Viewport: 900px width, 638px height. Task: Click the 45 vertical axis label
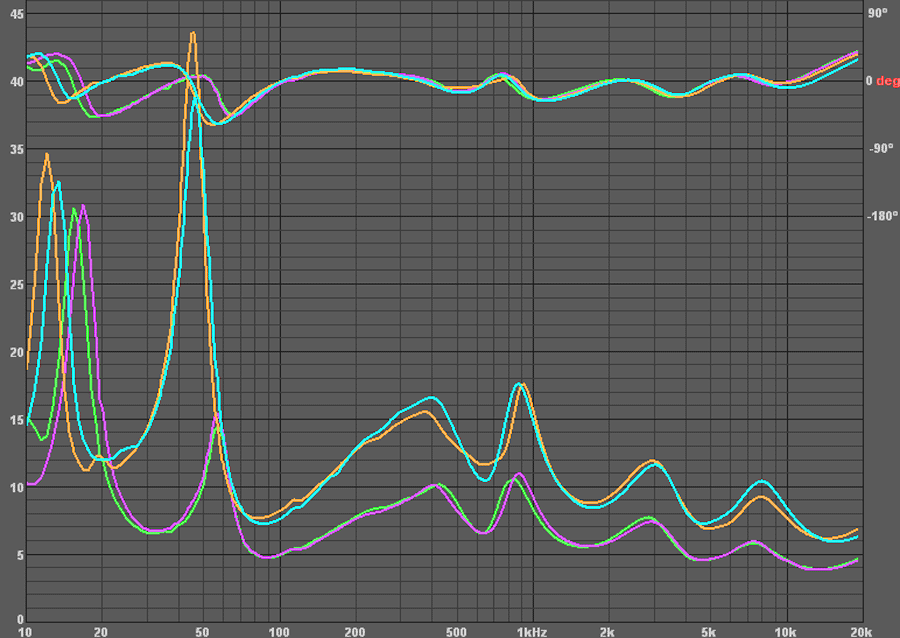[17, 14]
